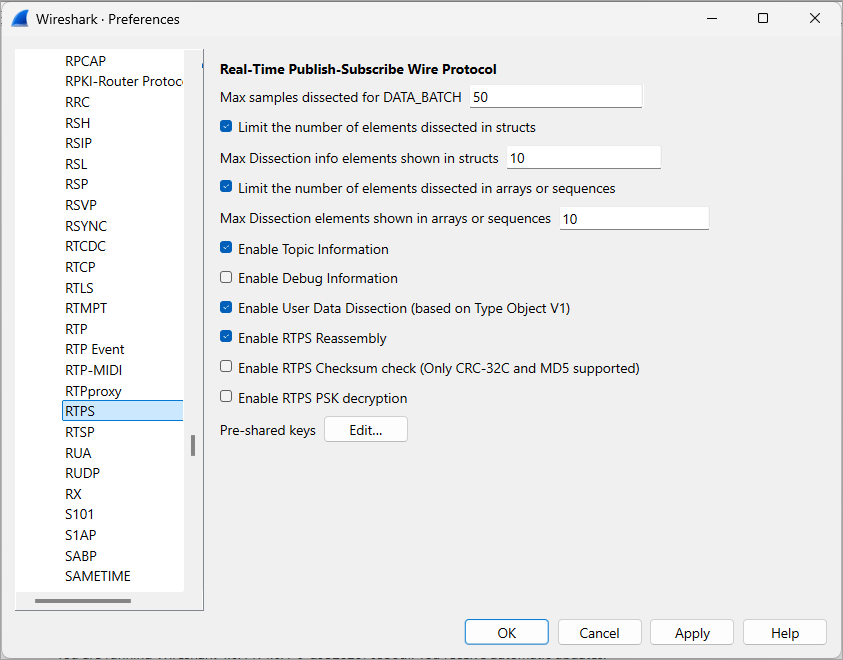Edit Max Dissection info elements in structs field

[x=583, y=158]
